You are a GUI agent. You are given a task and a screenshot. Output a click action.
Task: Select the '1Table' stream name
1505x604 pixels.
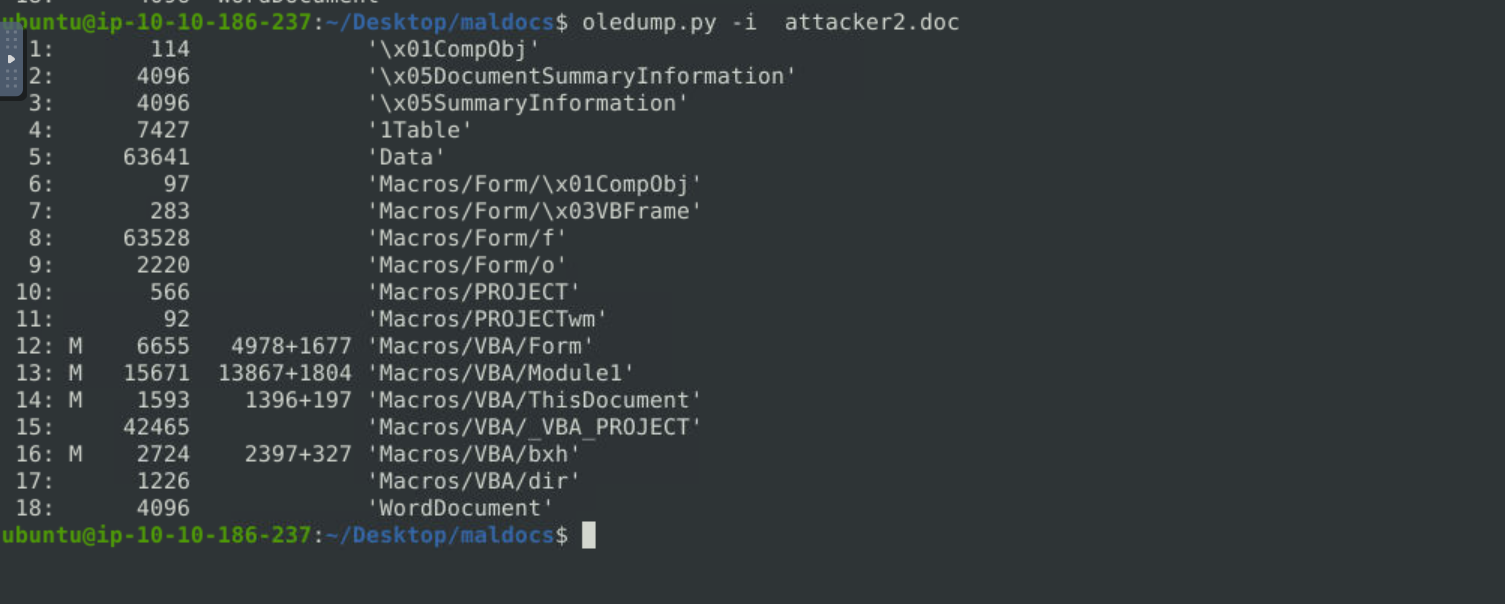pyautogui.click(x=420, y=130)
